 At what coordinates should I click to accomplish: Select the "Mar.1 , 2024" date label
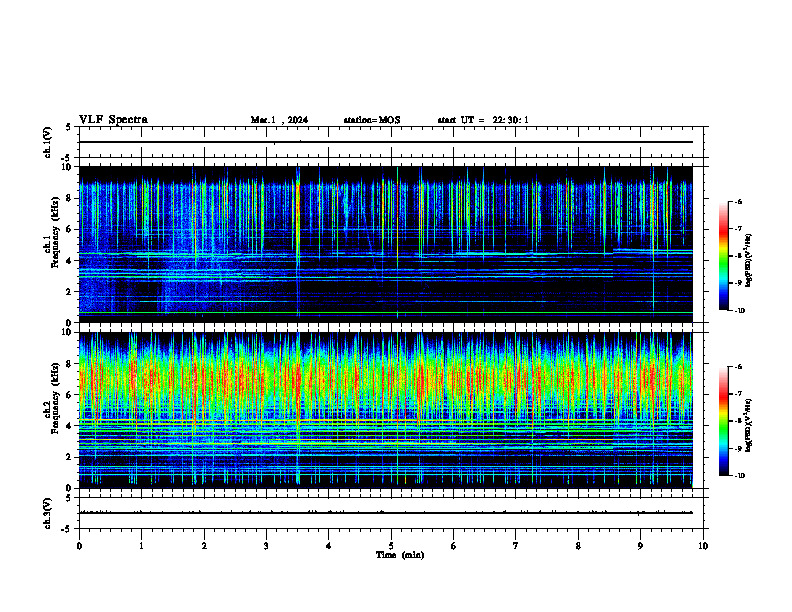[279, 120]
